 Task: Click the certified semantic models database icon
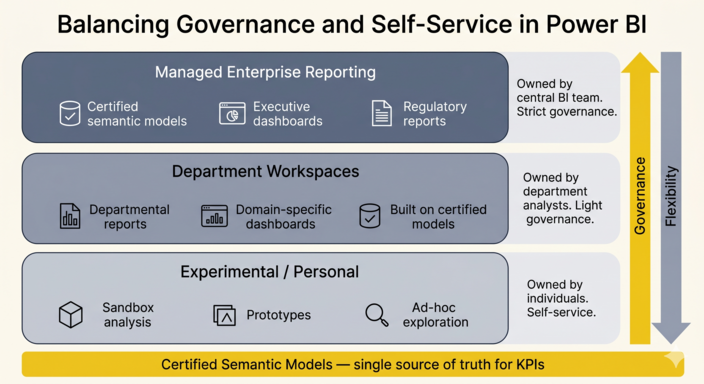pyautogui.click(x=70, y=113)
